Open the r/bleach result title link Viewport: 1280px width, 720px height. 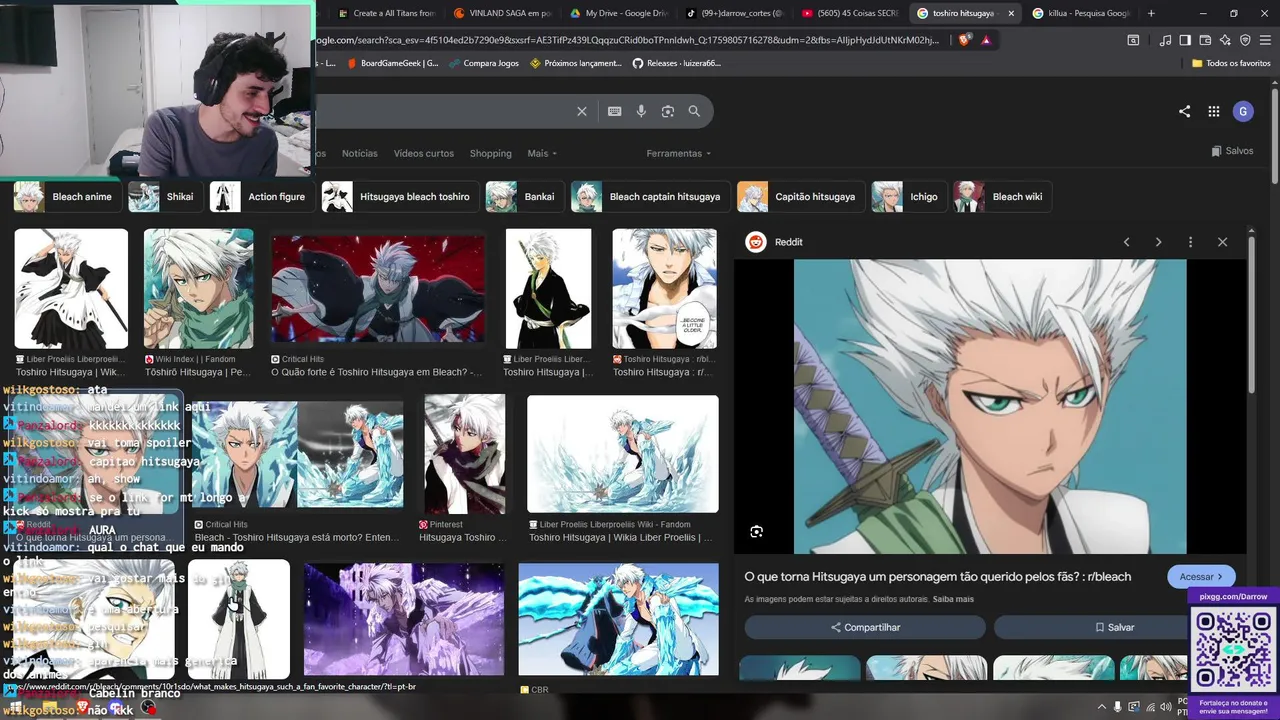(937, 576)
